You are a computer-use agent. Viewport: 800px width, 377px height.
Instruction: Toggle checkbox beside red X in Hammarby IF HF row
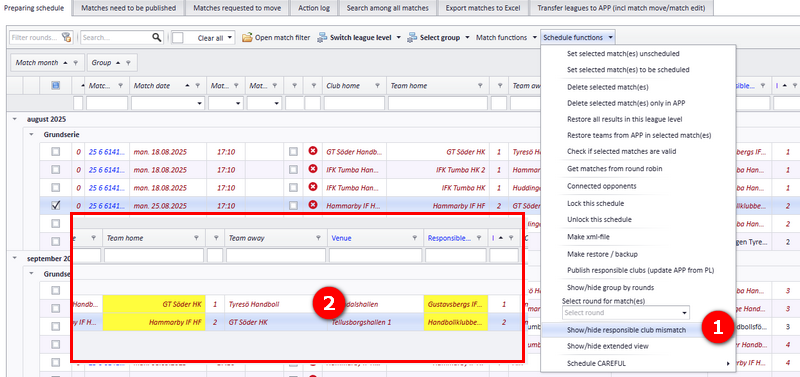click(x=293, y=206)
